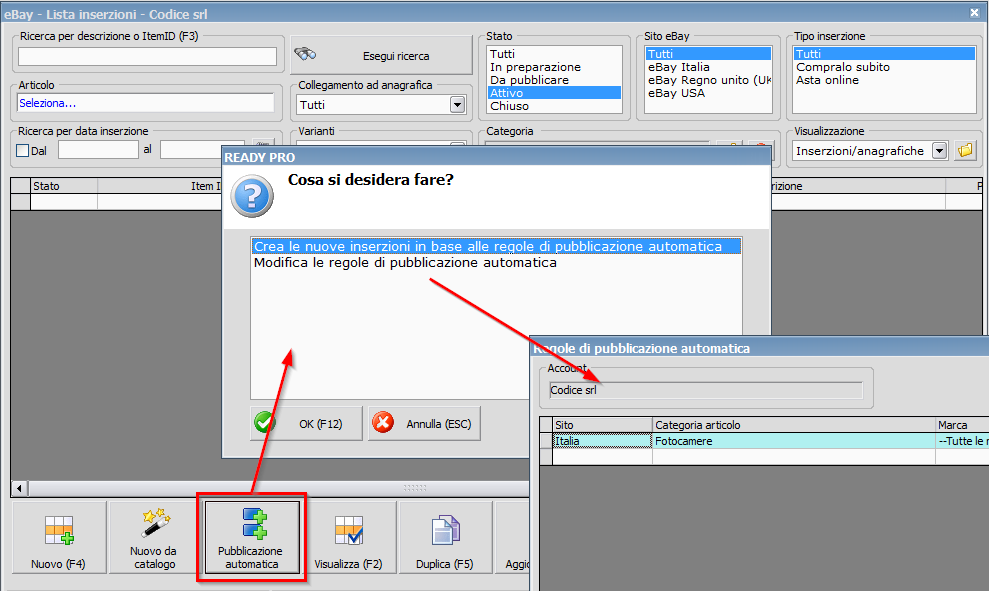The width and height of the screenshot is (989, 591).
Task: Select 'Tutti' in Tipo inserzione list
Action: [884, 54]
